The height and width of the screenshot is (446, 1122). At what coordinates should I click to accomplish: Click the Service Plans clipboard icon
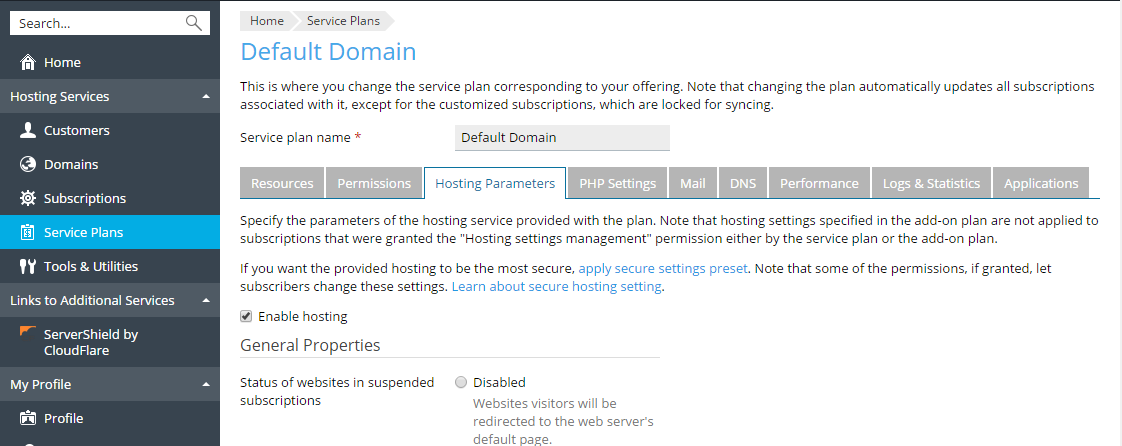point(28,232)
